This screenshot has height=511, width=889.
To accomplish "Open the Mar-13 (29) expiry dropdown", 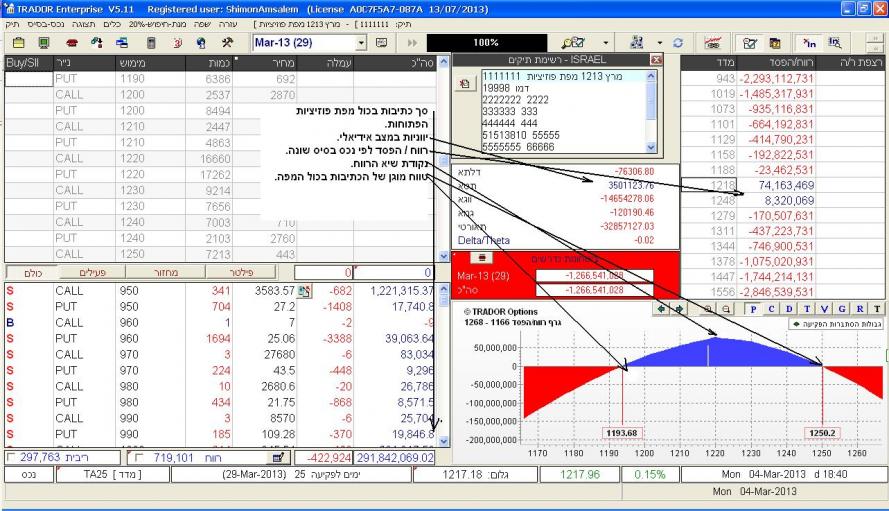I will coord(361,43).
